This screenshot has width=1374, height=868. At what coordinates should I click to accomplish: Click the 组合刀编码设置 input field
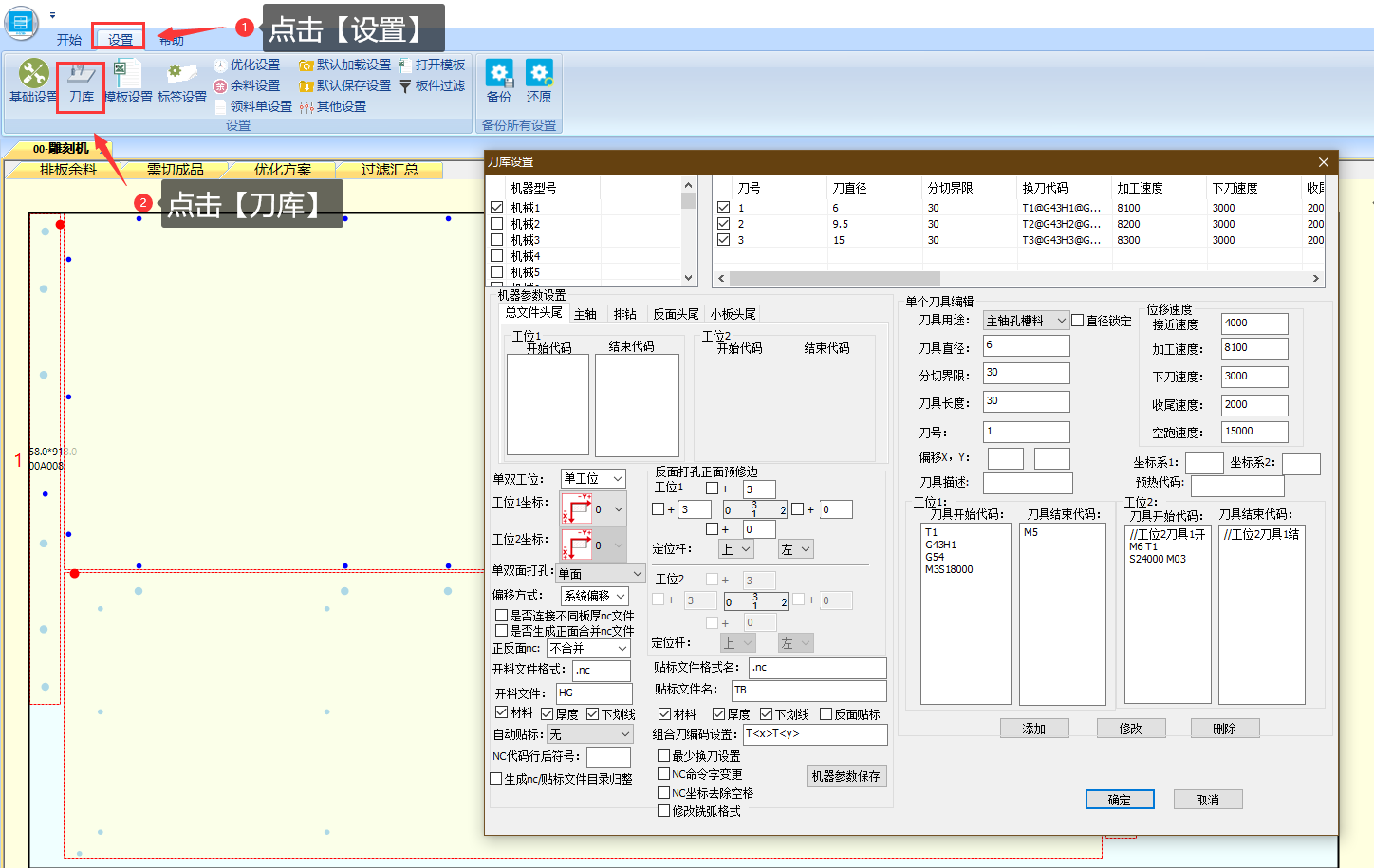pyautogui.click(x=815, y=734)
